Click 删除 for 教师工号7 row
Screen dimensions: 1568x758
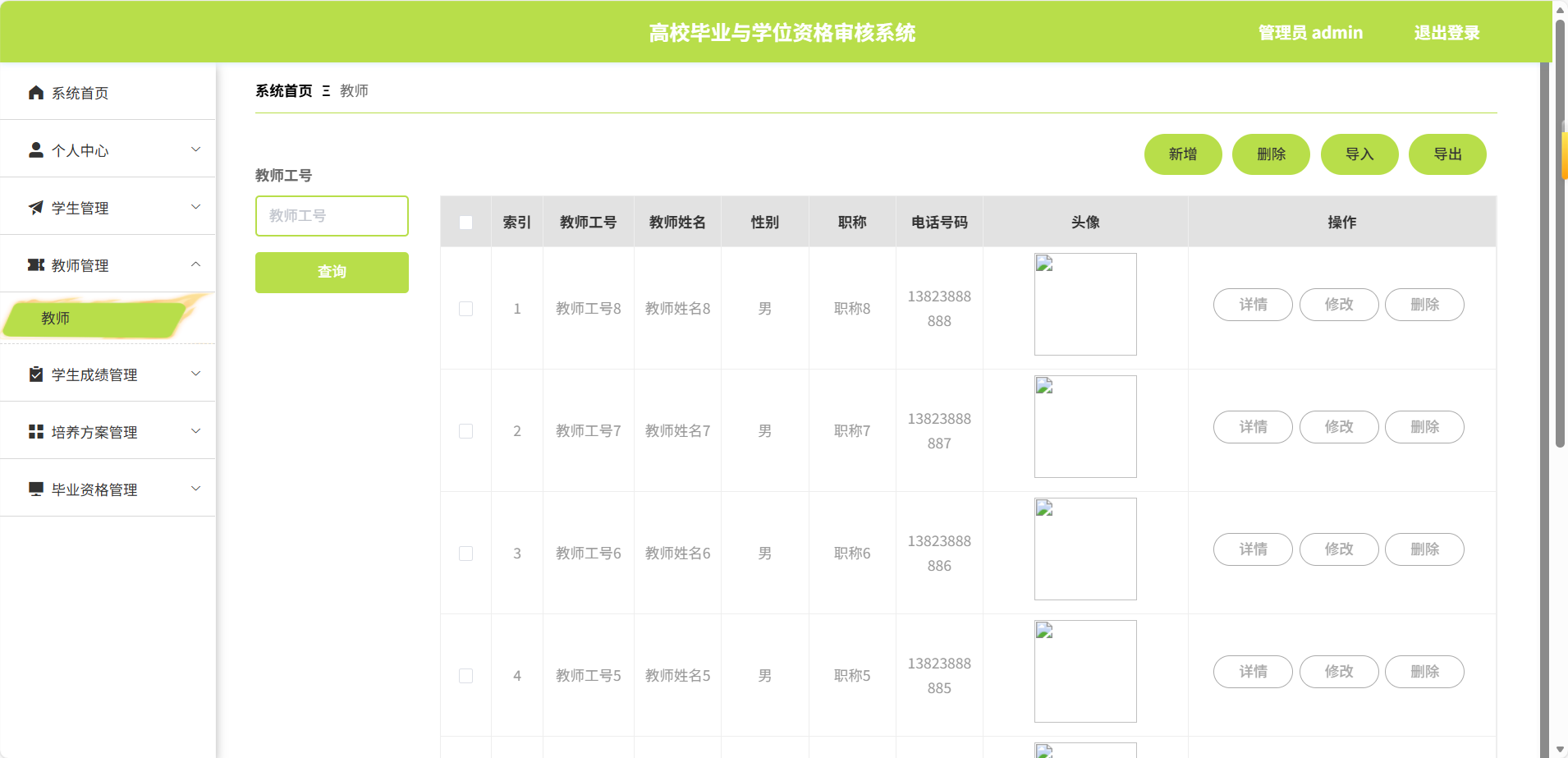point(1424,427)
